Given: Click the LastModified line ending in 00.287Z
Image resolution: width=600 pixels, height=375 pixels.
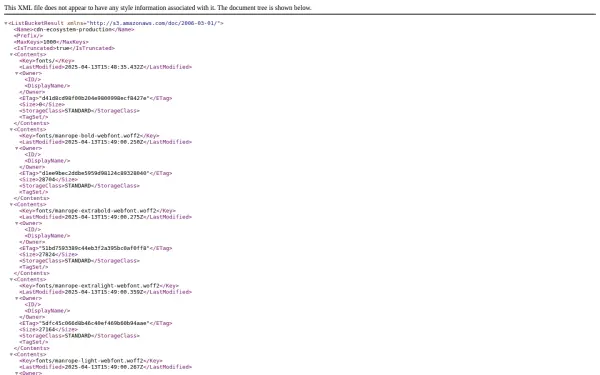Looking at the screenshot, I should pos(106,367).
